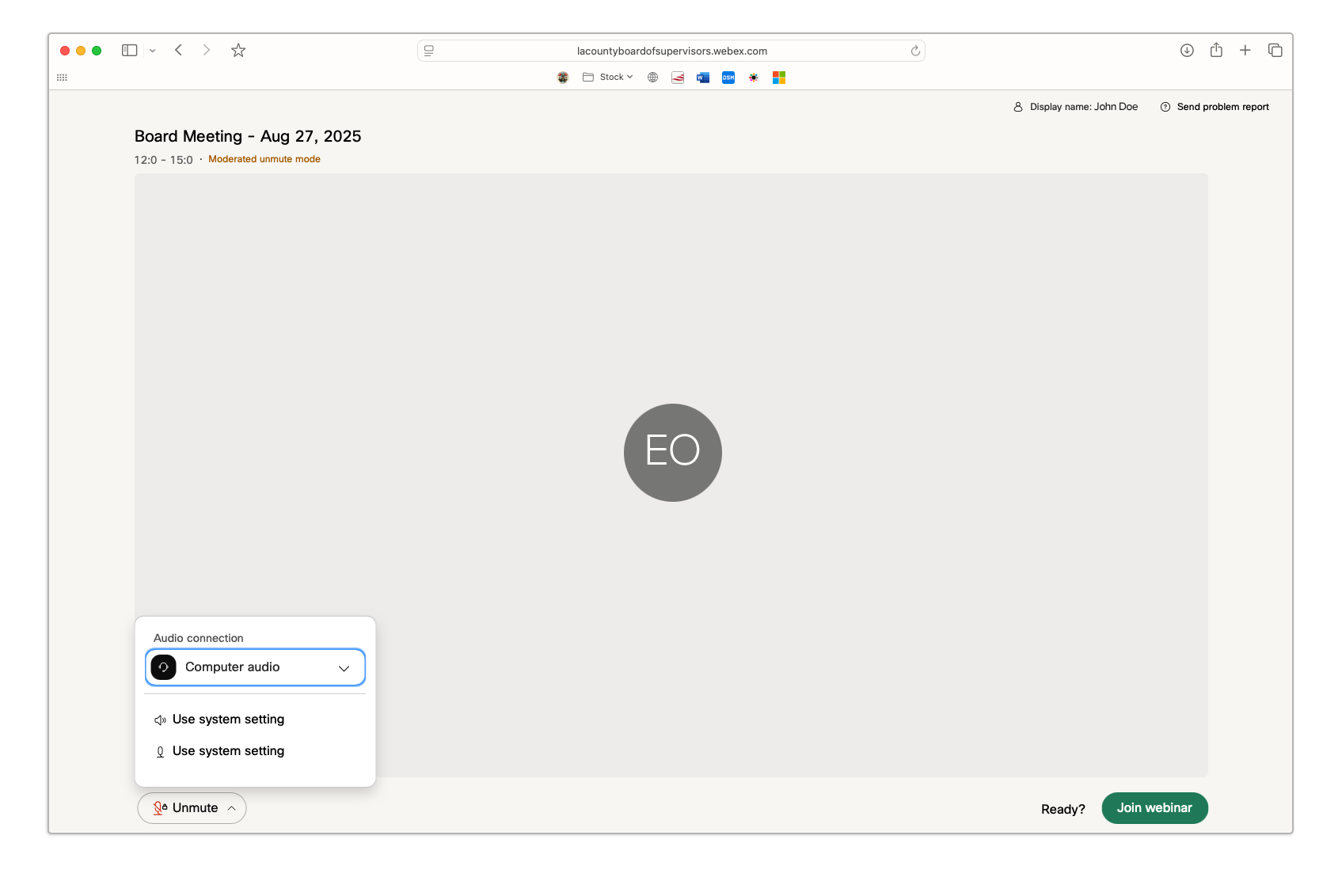Click Display name: John Doe
Viewport: 1342px width, 896px height.
tap(1082, 106)
